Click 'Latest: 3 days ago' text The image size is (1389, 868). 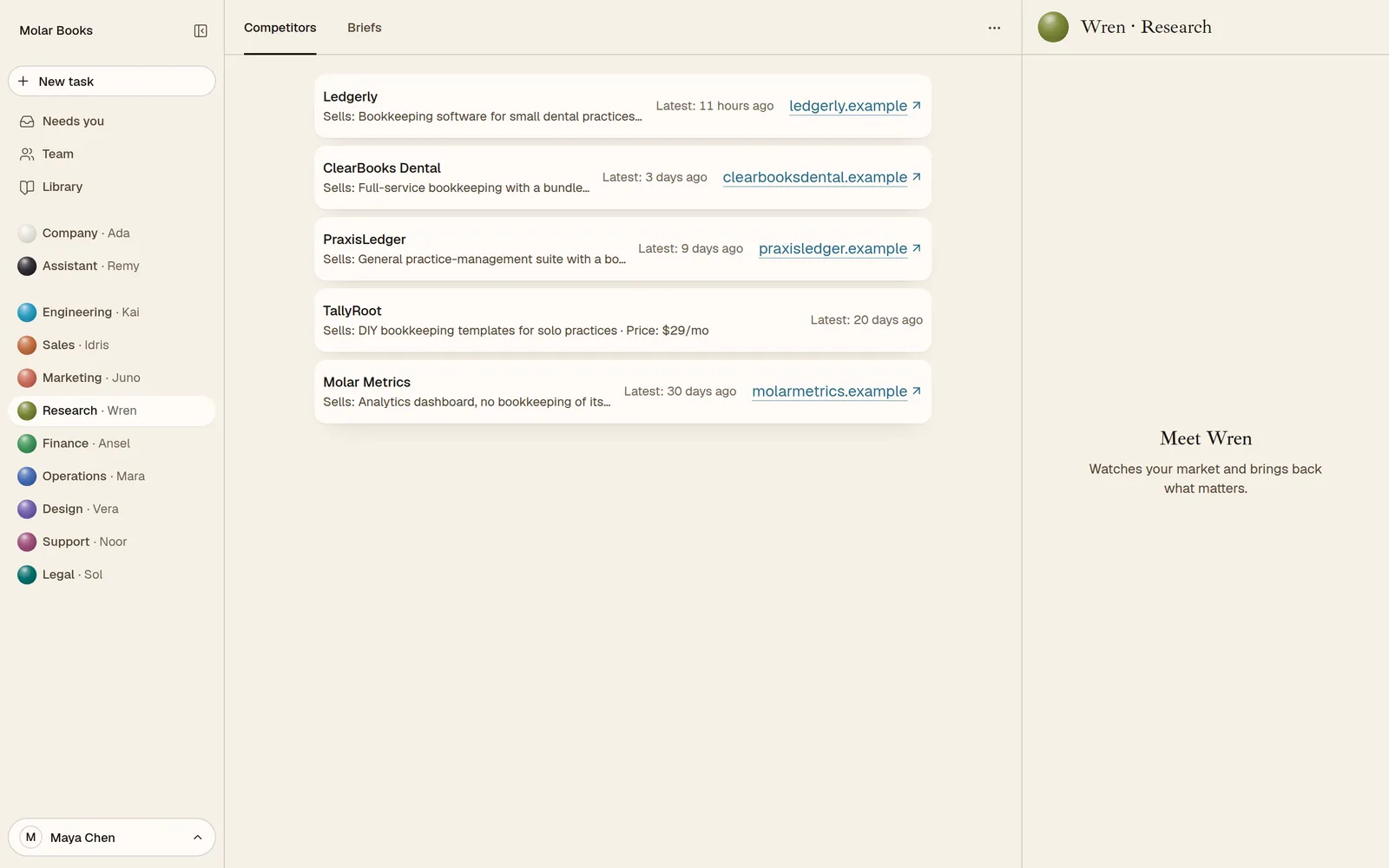[655, 177]
